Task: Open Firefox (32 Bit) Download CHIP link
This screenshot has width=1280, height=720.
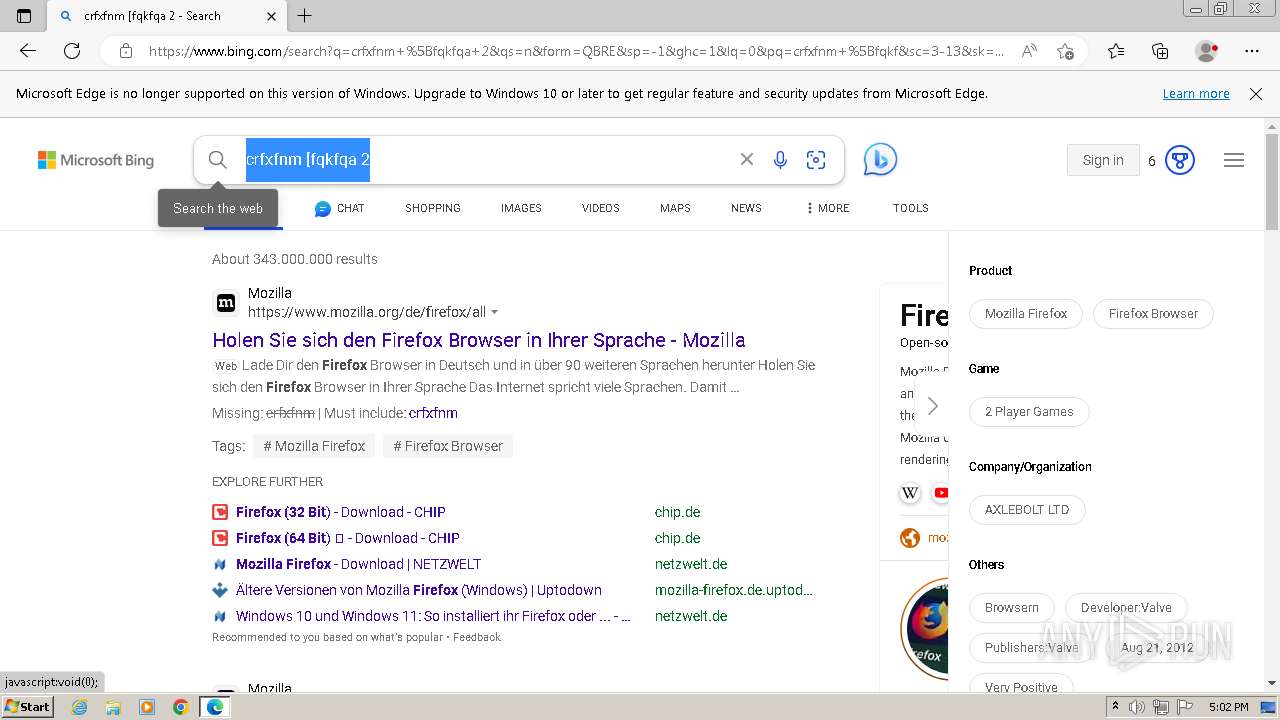Action: click(341, 512)
